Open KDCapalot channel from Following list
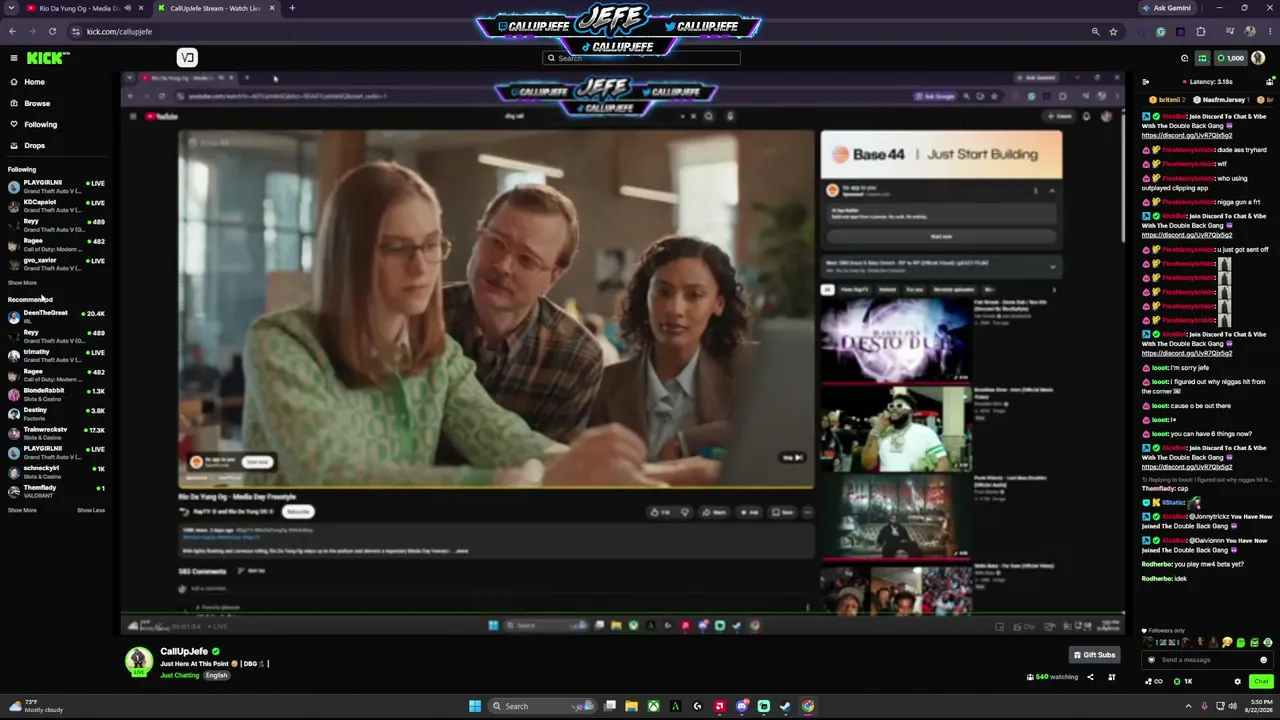 pyautogui.click(x=56, y=205)
